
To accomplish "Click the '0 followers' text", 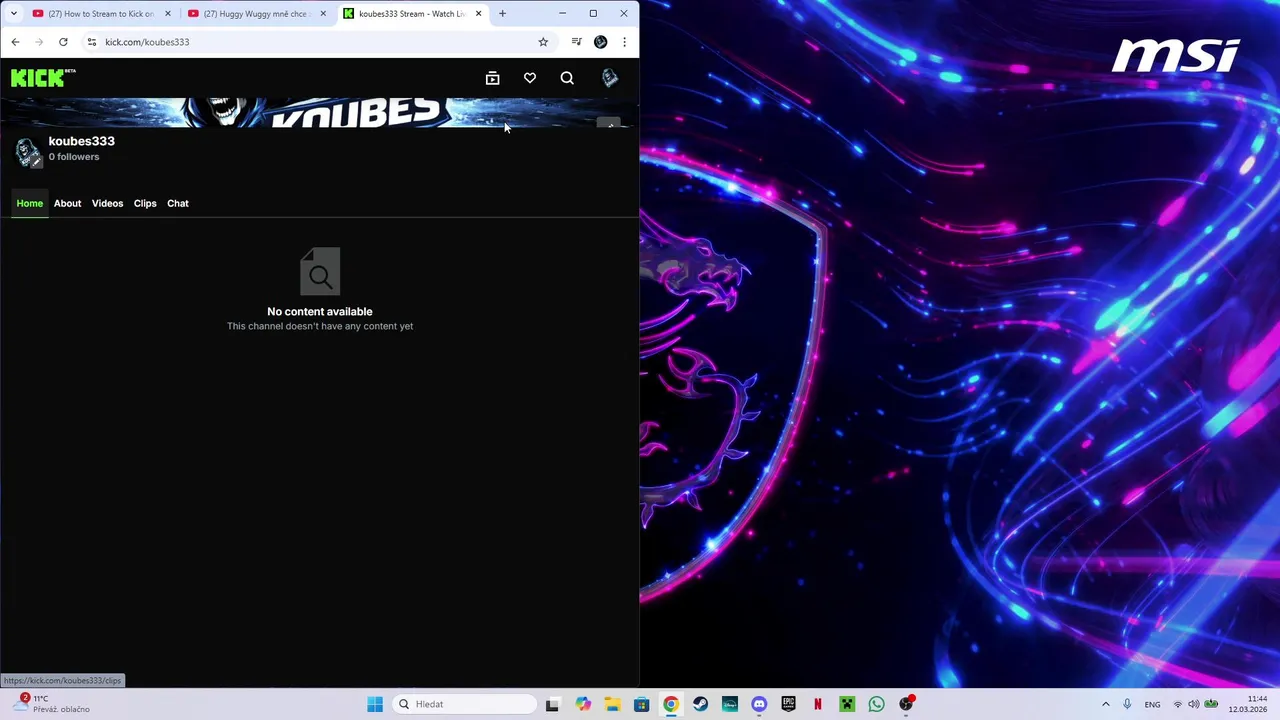I will (74, 157).
